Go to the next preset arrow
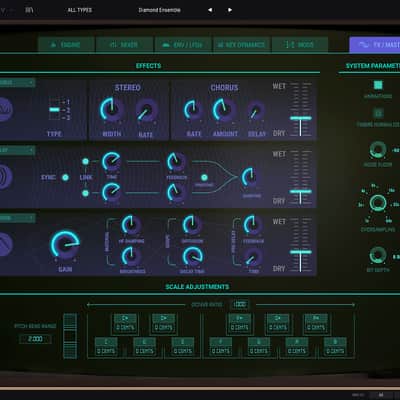Image resolution: width=400 pixels, height=400 pixels. tap(230, 10)
